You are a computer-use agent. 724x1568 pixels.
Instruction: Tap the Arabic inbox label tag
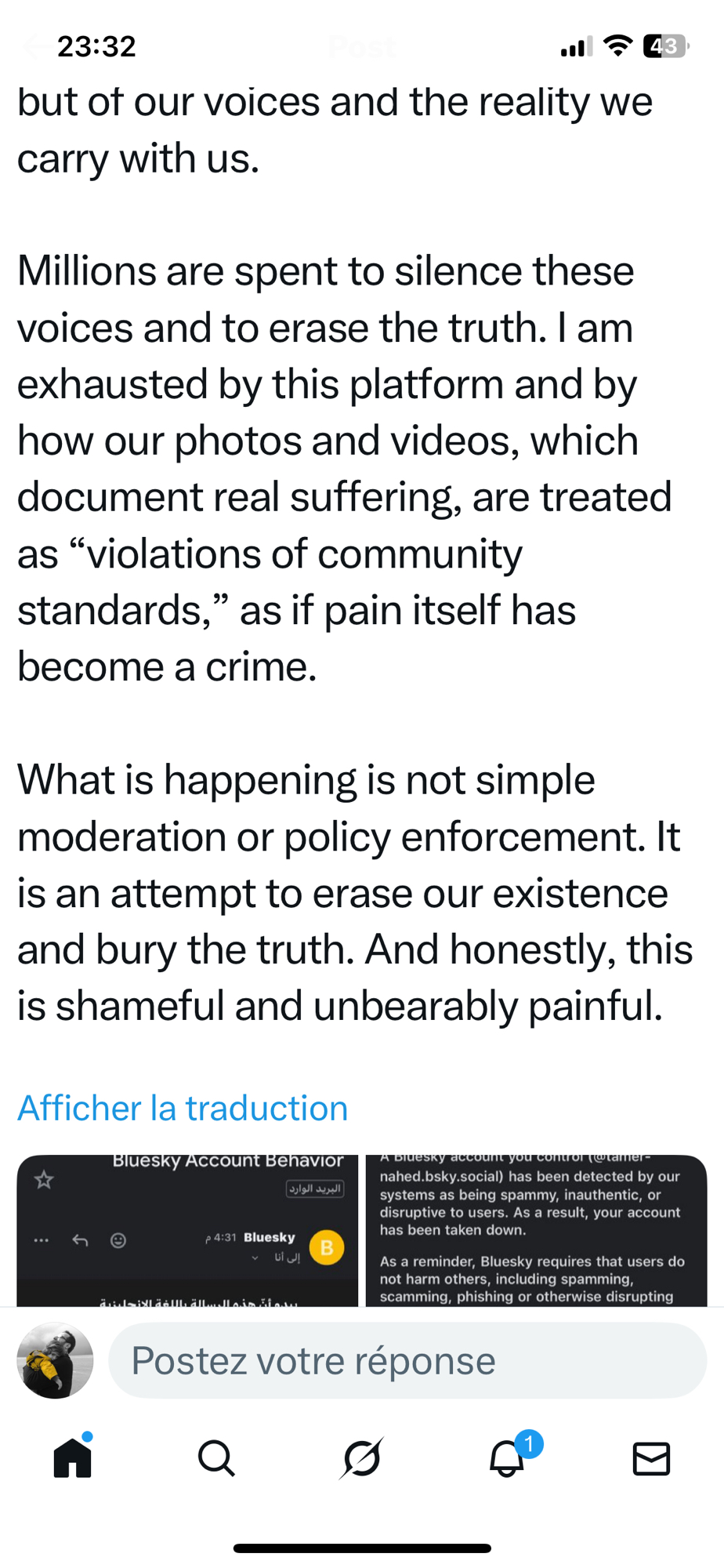click(x=315, y=1189)
